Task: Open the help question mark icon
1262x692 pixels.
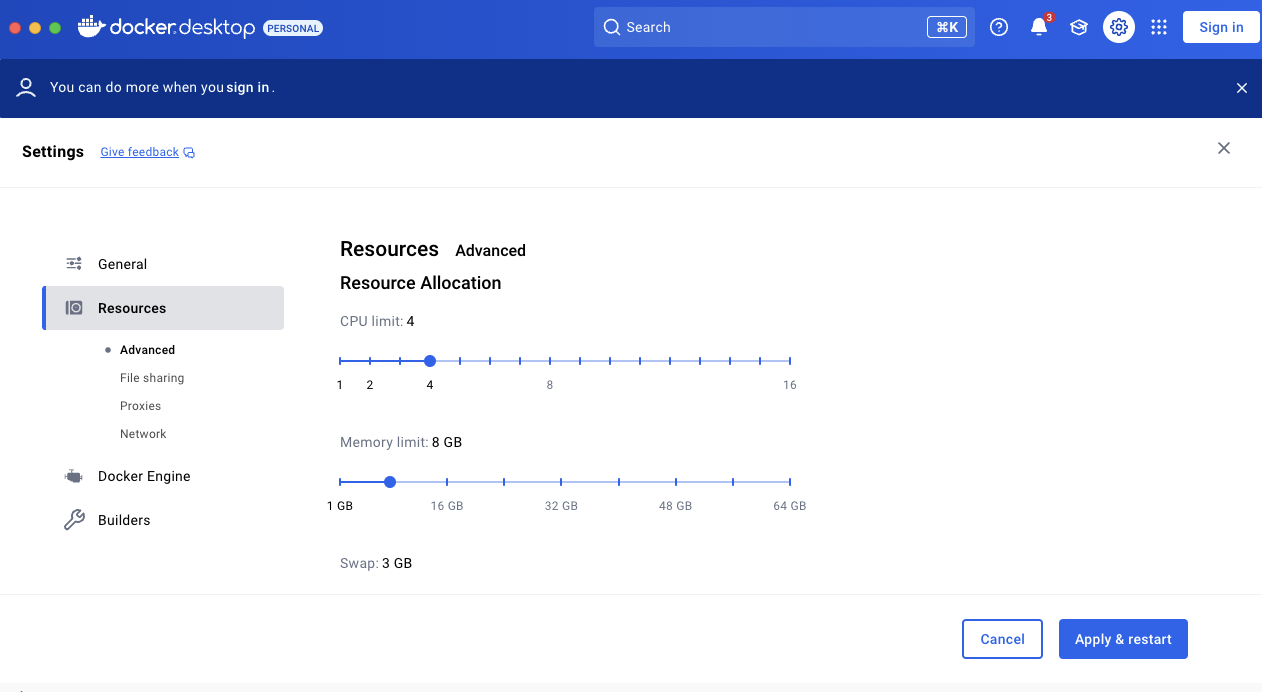Action: (x=998, y=28)
